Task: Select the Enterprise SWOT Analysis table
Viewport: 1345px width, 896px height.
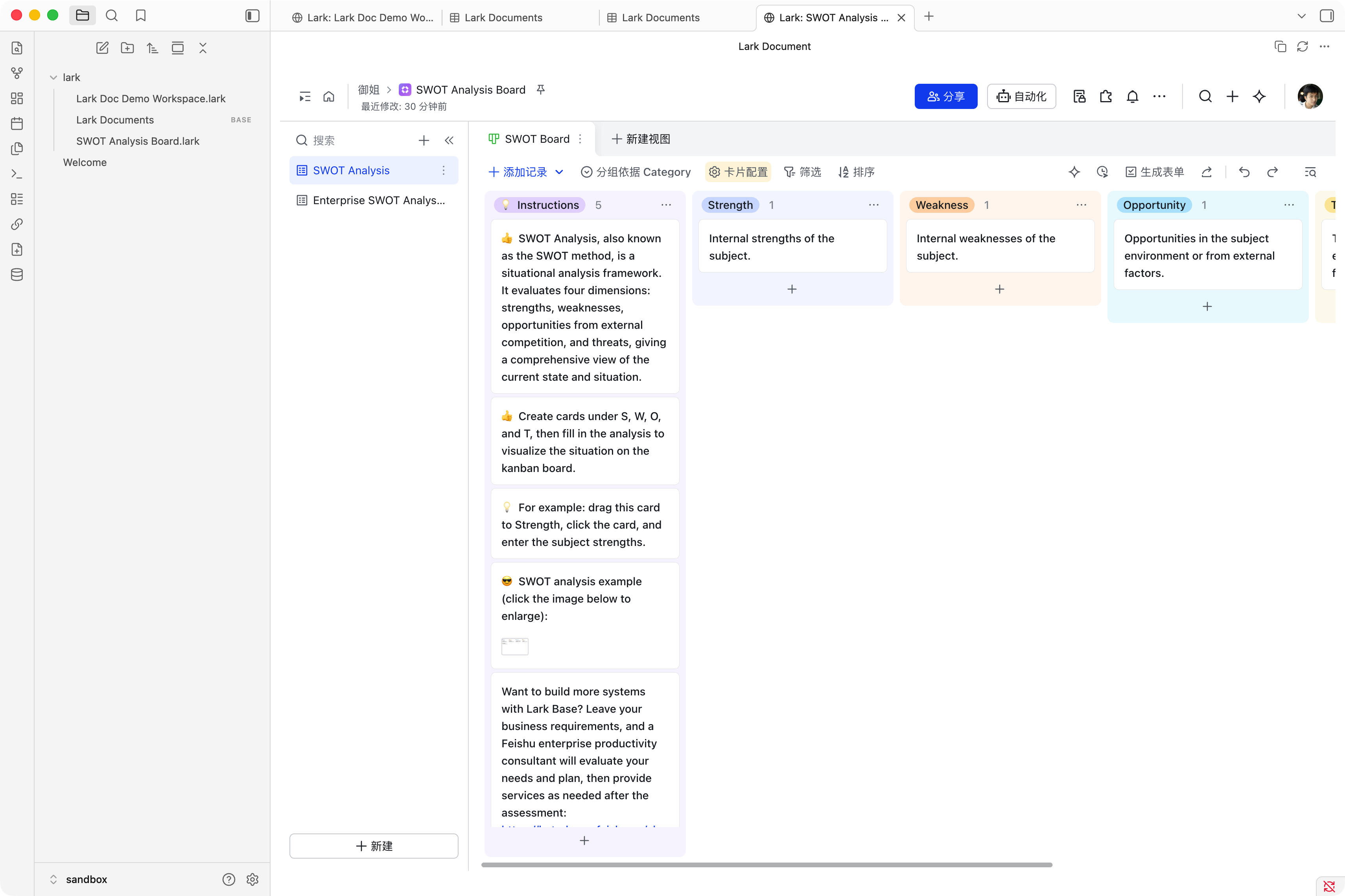Action: (374, 201)
